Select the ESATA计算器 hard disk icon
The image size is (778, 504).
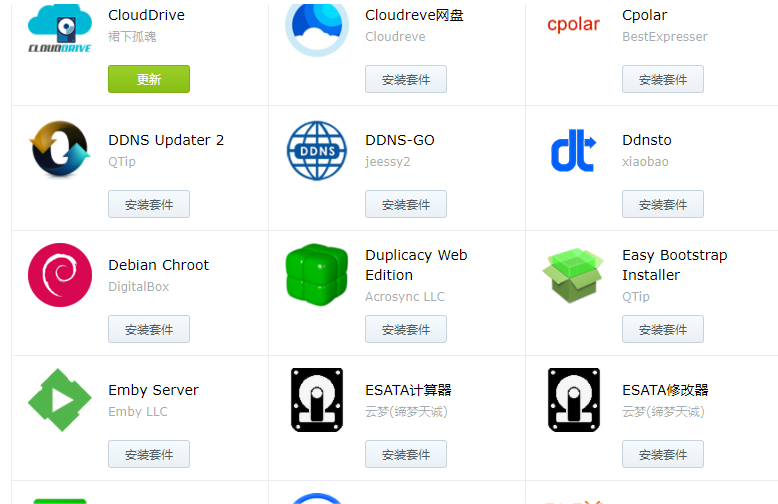pyautogui.click(x=317, y=400)
